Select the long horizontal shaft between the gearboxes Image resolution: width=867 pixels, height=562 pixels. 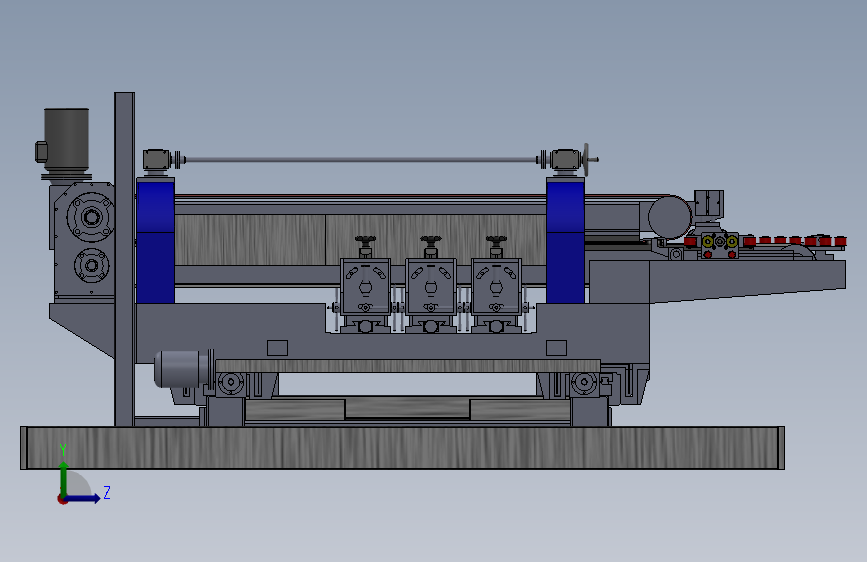[361, 160]
